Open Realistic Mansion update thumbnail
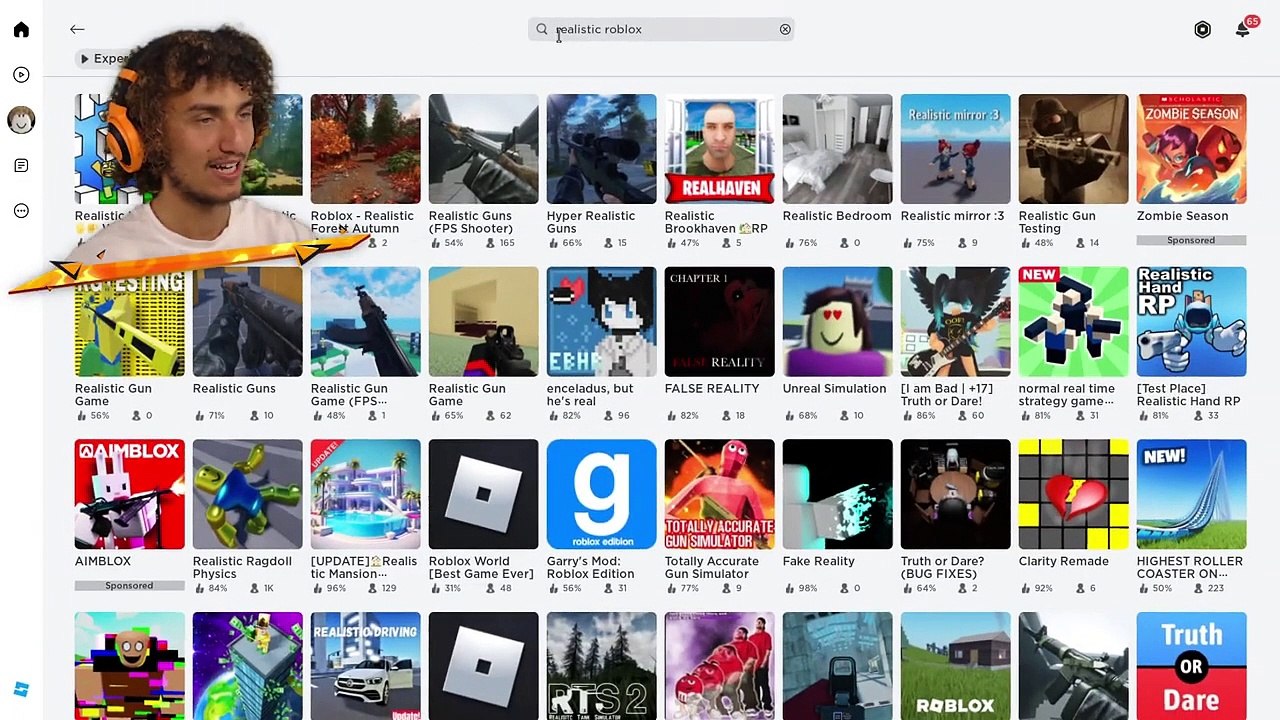Viewport: 1280px width, 720px height. pos(365,494)
